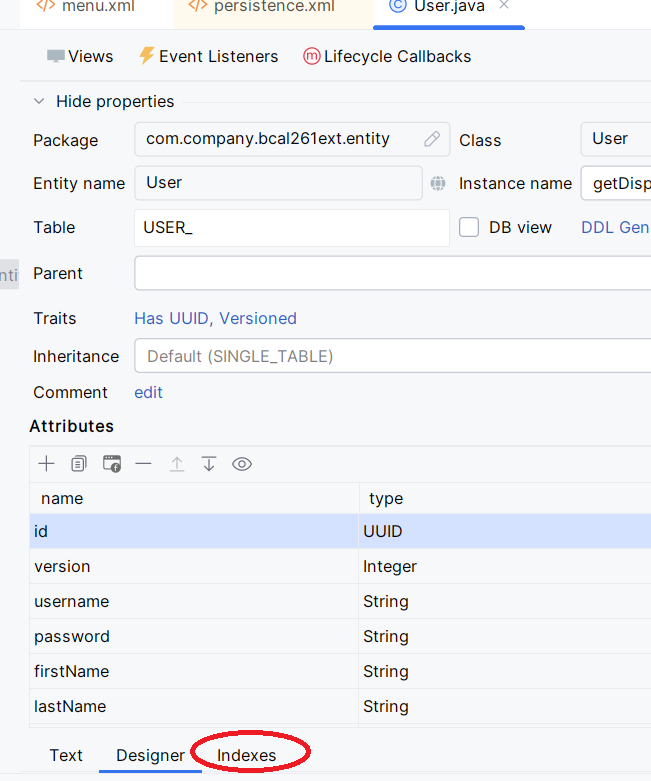651x781 pixels.
Task: Switch to the Text tab
Action: [x=66, y=755]
